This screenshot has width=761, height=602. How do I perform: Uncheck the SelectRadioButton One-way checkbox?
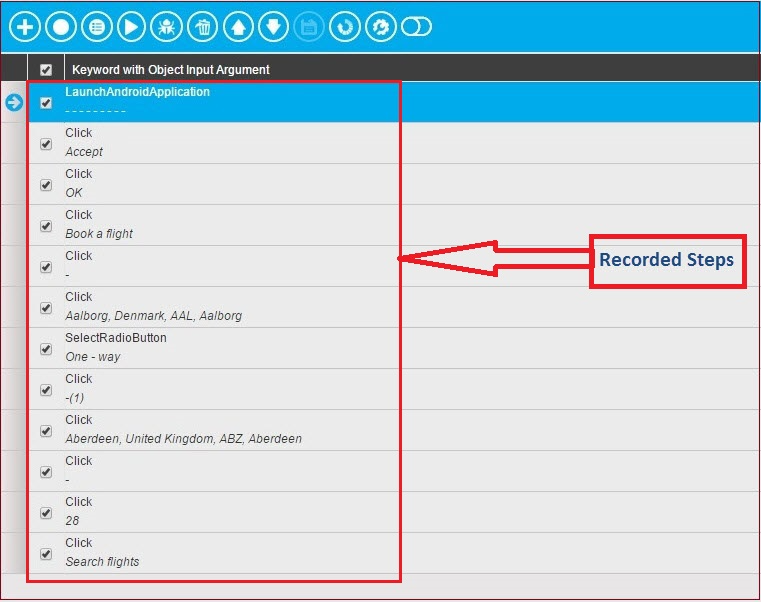pyautogui.click(x=46, y=349)
